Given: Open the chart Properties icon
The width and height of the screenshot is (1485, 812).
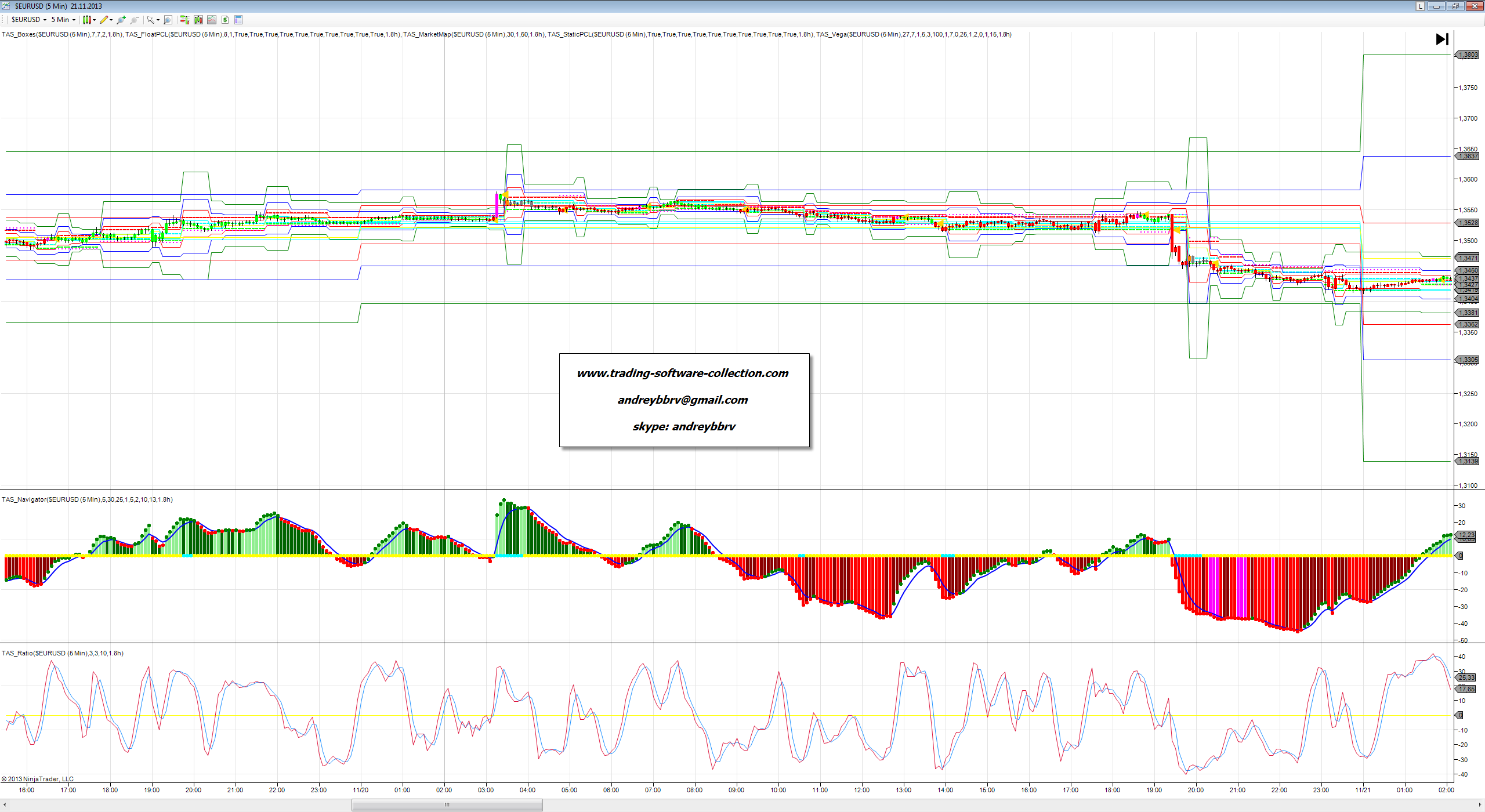Looking at the screenshot, I should [x=238, y=20].
